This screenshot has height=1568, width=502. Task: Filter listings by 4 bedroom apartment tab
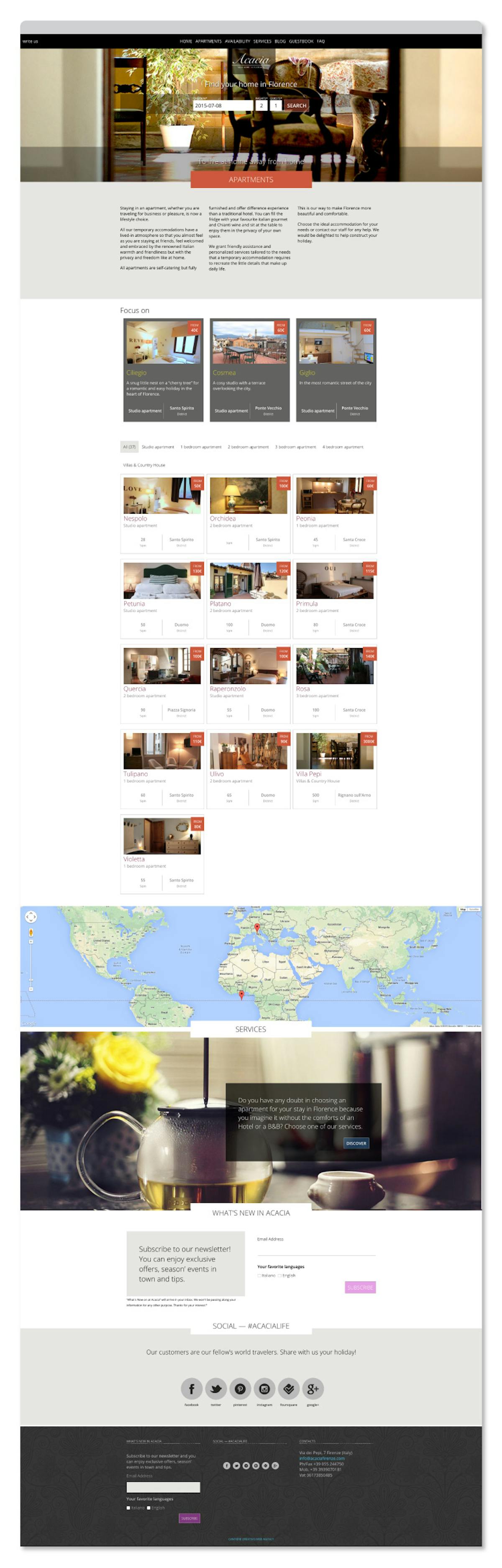(x=343, y=447)
